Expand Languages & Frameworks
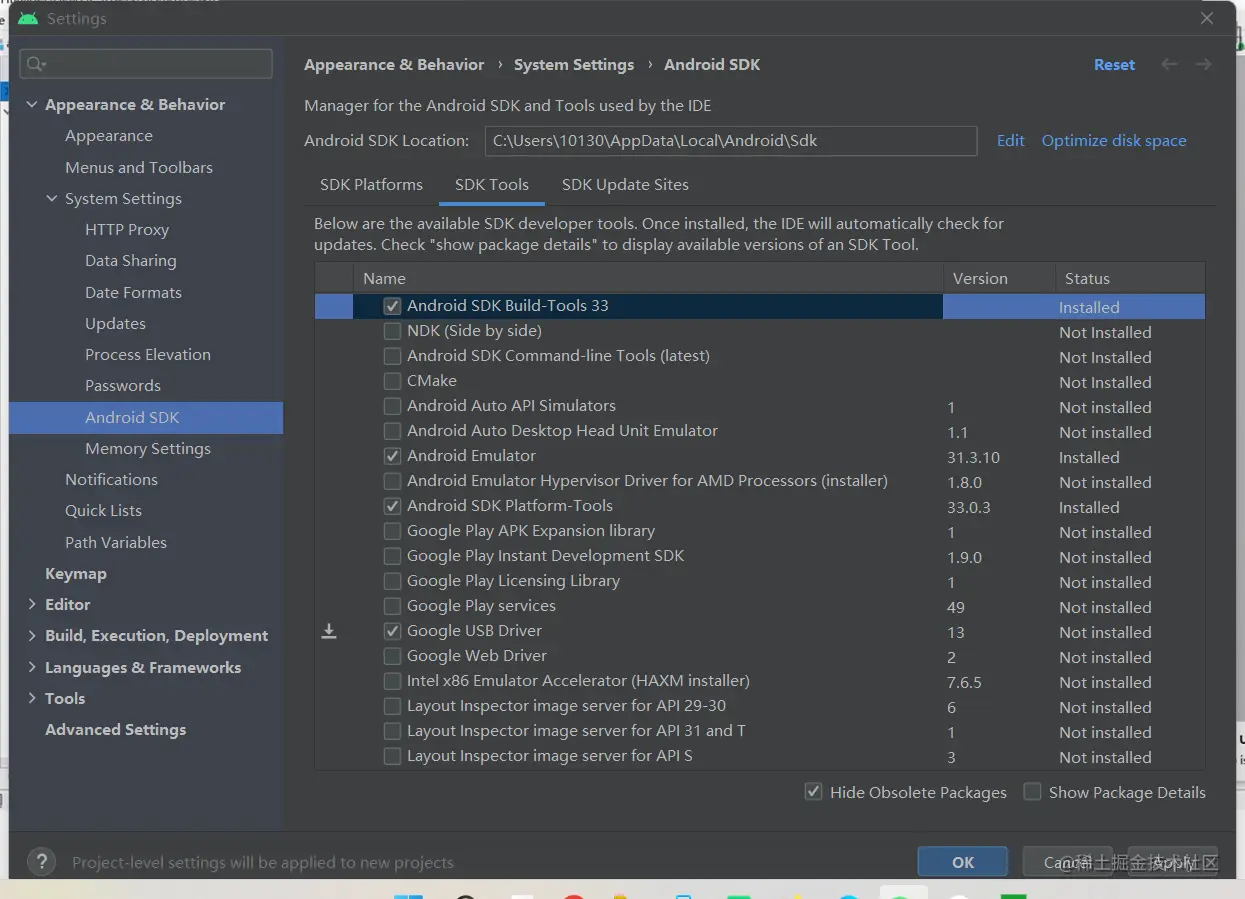Image resolution: width=1245 pixels, height=899 pixels. click(32, 667)
